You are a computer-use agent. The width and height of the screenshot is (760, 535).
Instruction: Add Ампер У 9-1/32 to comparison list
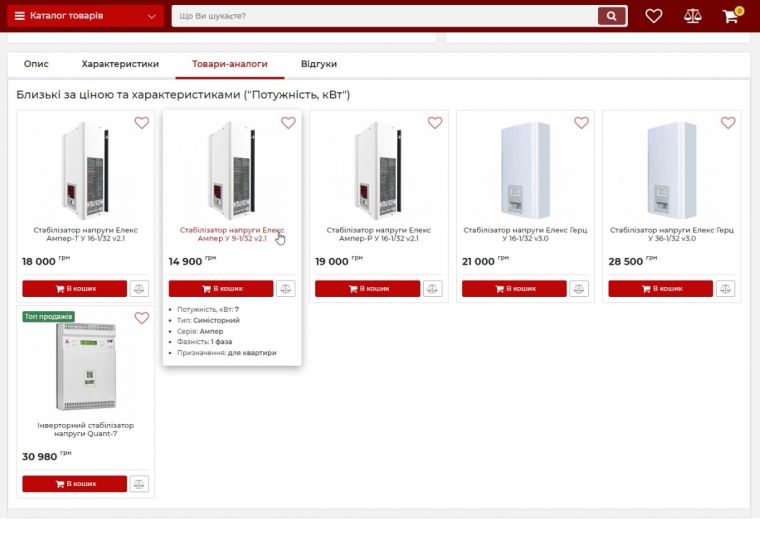coord(286,289)
